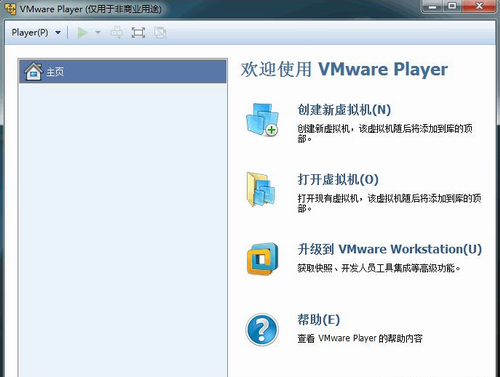Click the open virtual machine folder icon
Image resolution: width=500 pixels, height=377 pixels.
pyautogui.click(x=261, y=189)
